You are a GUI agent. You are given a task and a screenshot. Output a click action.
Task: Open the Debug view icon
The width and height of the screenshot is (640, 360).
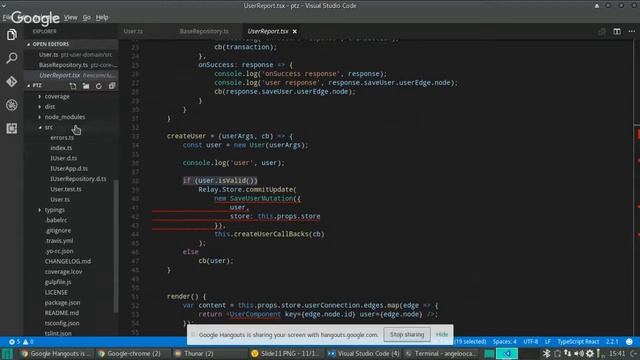coord(11,105)
